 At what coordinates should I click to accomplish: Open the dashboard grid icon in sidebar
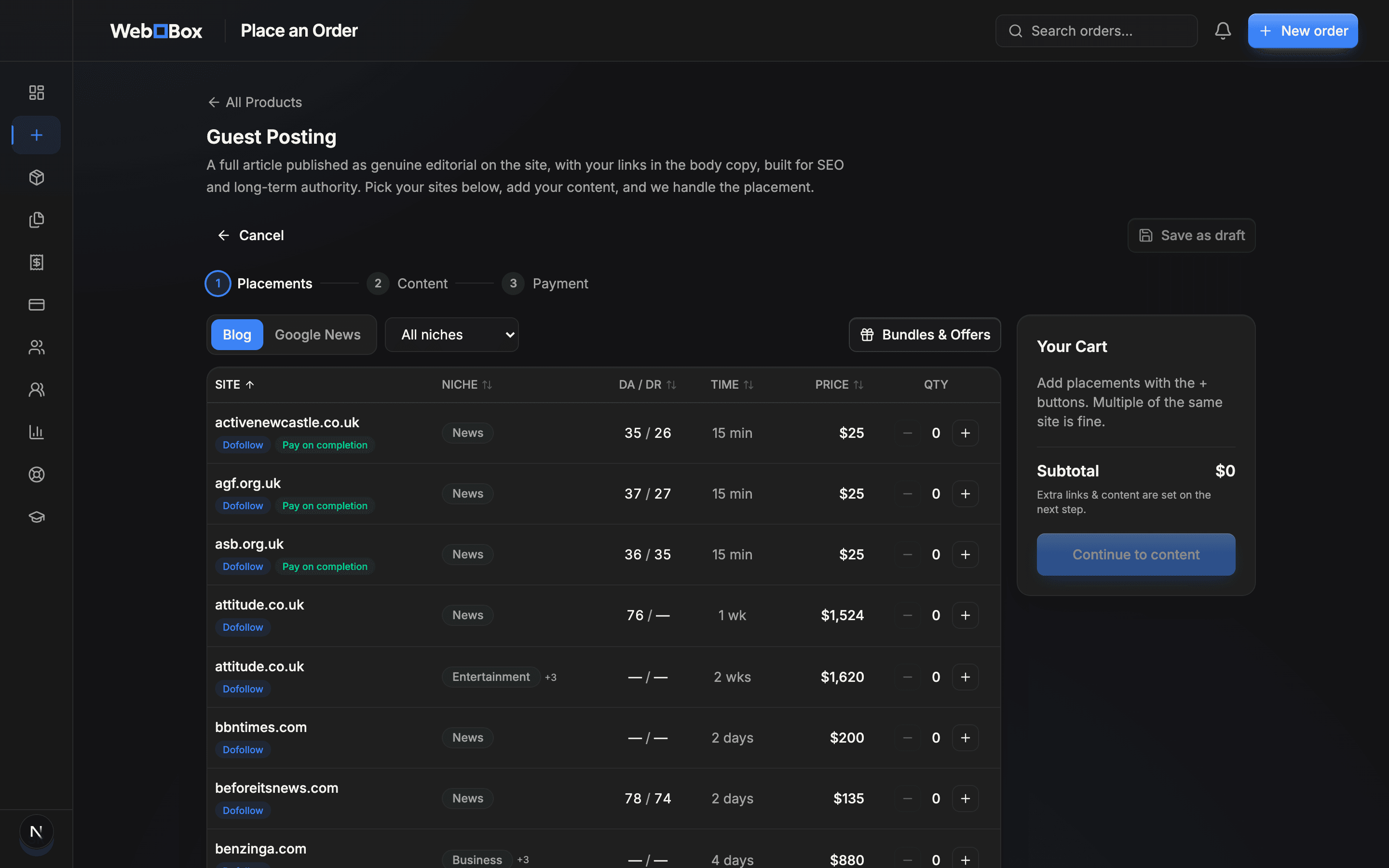(x=36, y=93)
